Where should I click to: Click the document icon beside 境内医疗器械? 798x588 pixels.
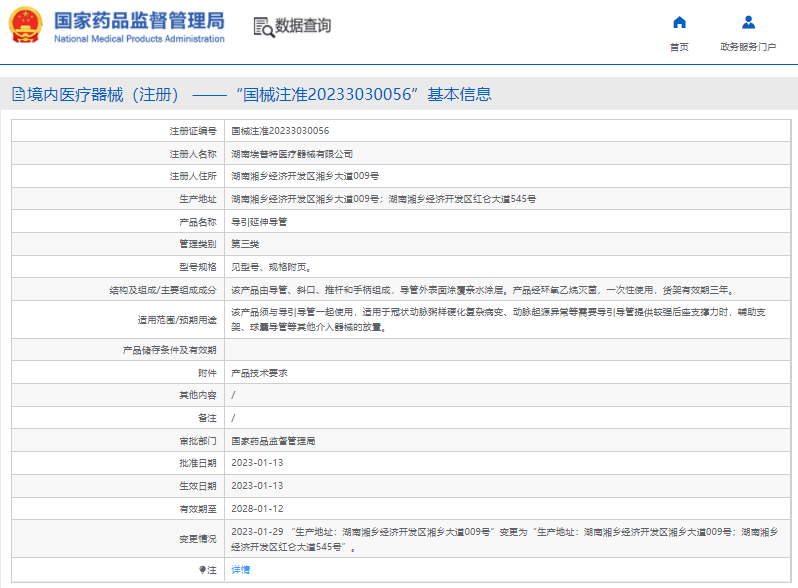18,94
